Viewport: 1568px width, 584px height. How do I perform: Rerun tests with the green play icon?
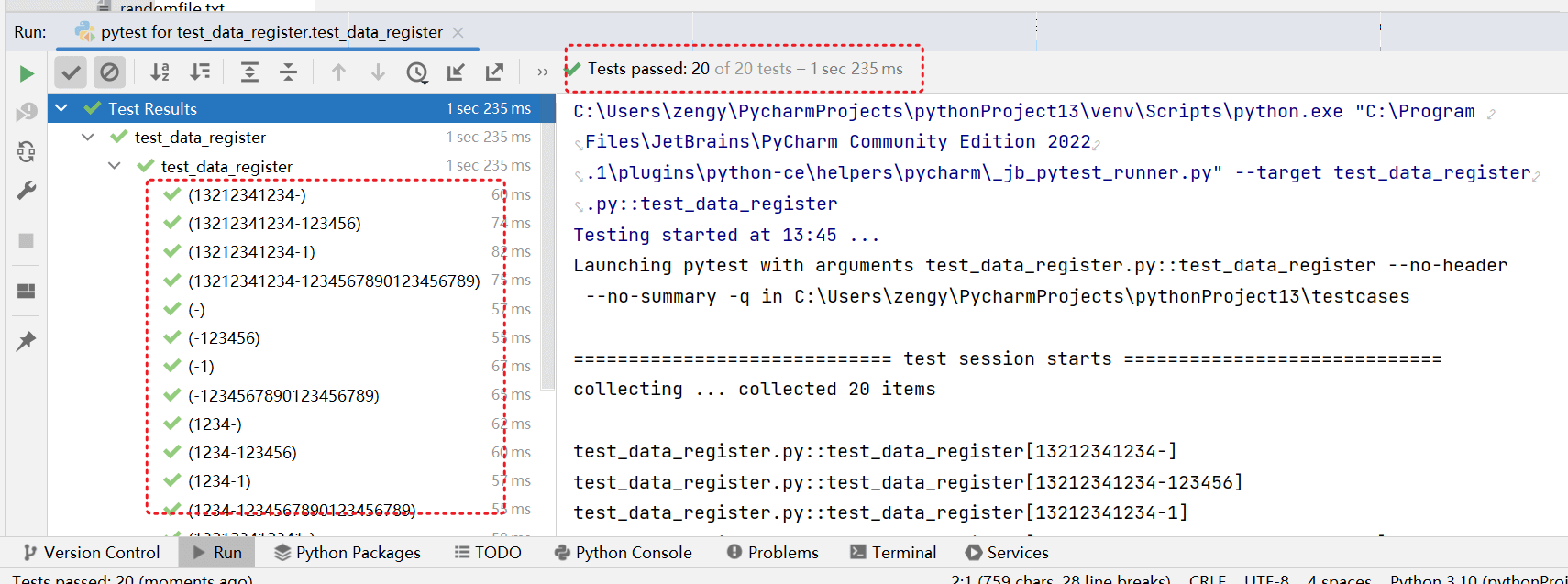(x=27, y=73)
